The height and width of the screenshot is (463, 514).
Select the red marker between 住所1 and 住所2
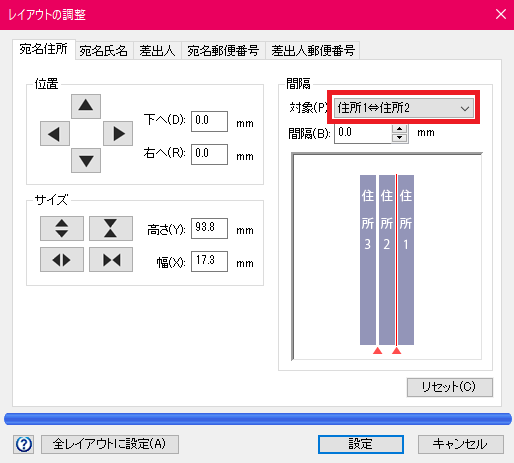[x=396, y=351]
